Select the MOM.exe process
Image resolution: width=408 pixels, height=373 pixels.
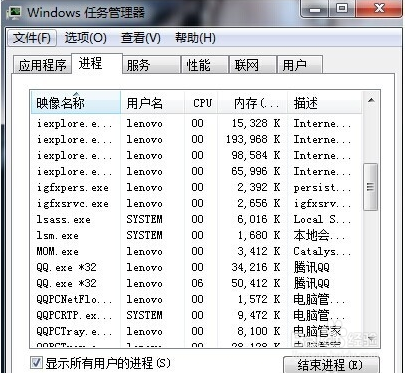coord(196,251)
